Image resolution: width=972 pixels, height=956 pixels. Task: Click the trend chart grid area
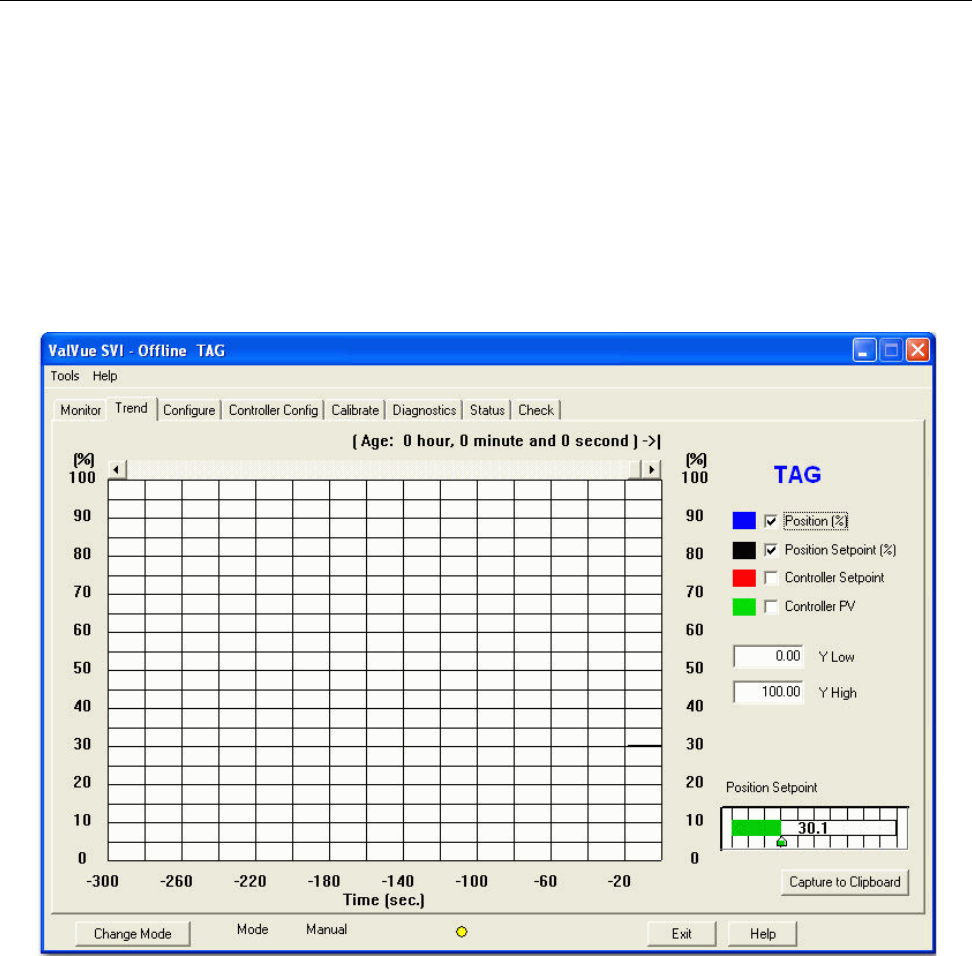385,670
